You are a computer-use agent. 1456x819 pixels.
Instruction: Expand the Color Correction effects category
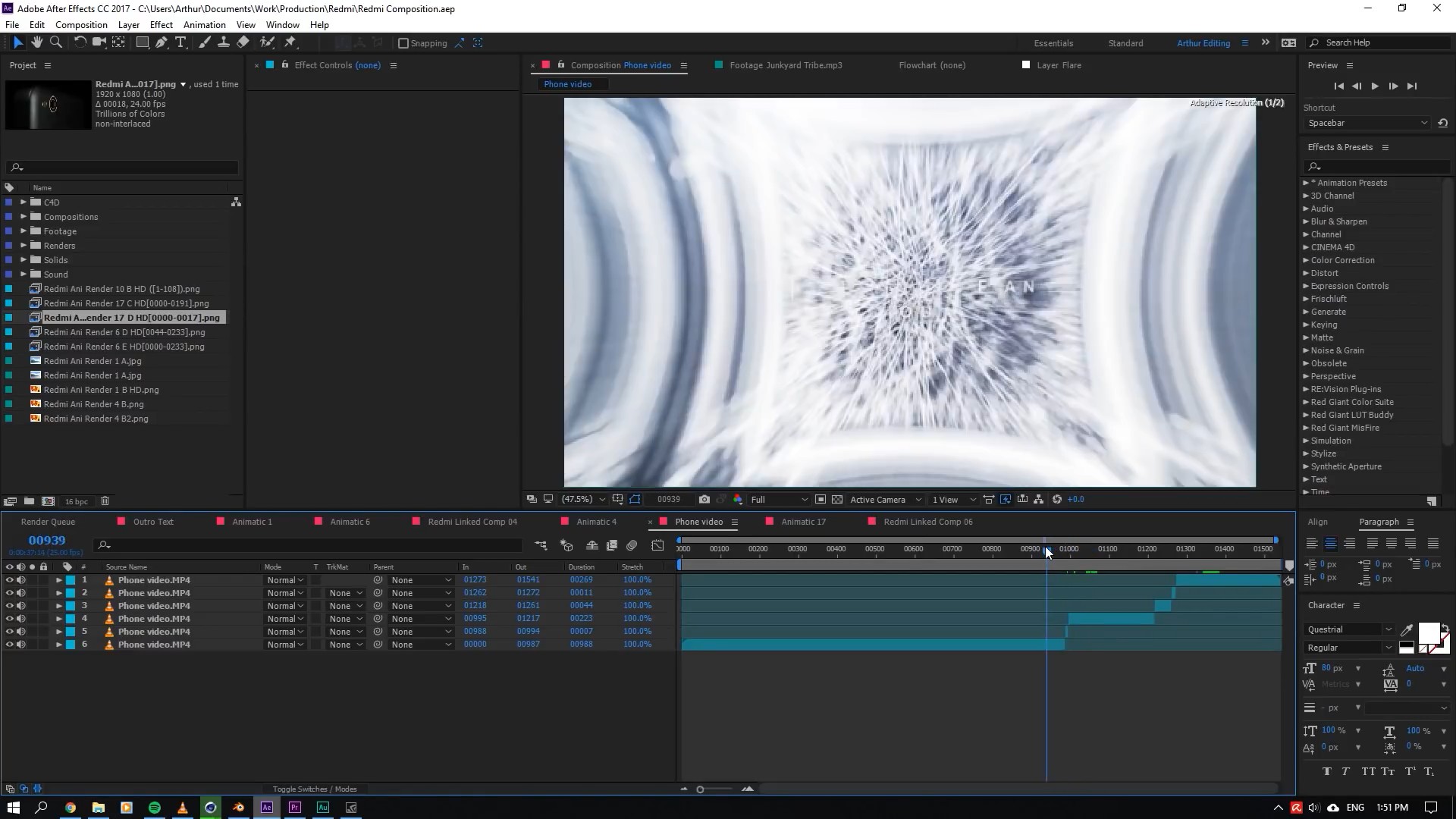(1306, 260)
